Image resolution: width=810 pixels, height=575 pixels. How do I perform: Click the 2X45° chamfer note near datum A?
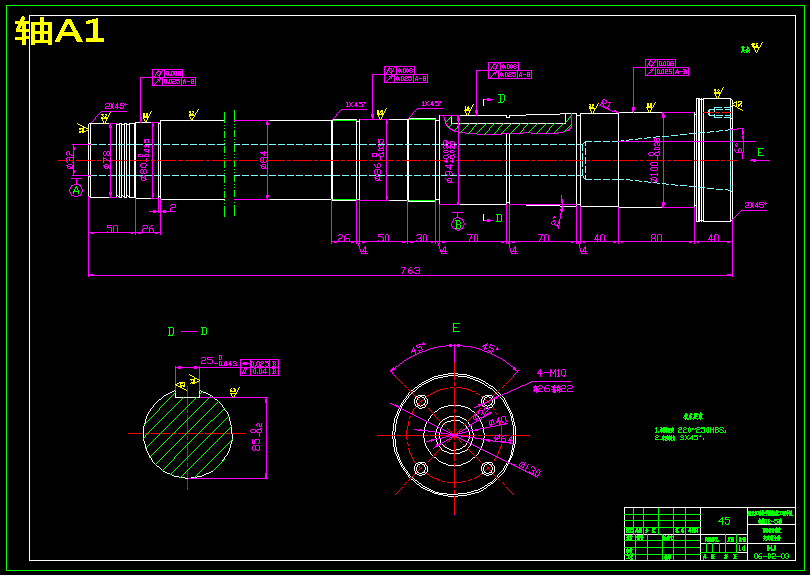click(x=115, y=106)
